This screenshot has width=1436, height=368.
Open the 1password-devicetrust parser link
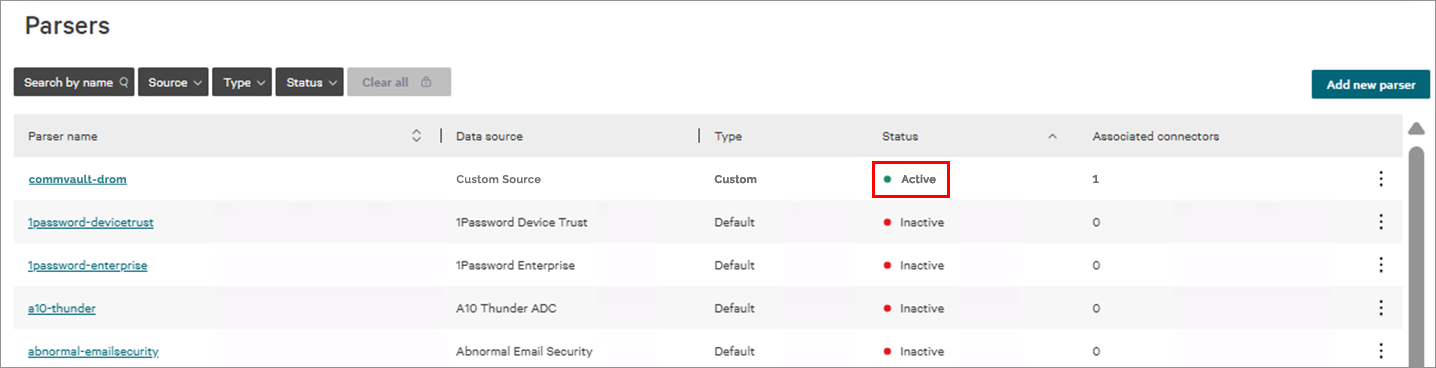click(x=90, y=222)
